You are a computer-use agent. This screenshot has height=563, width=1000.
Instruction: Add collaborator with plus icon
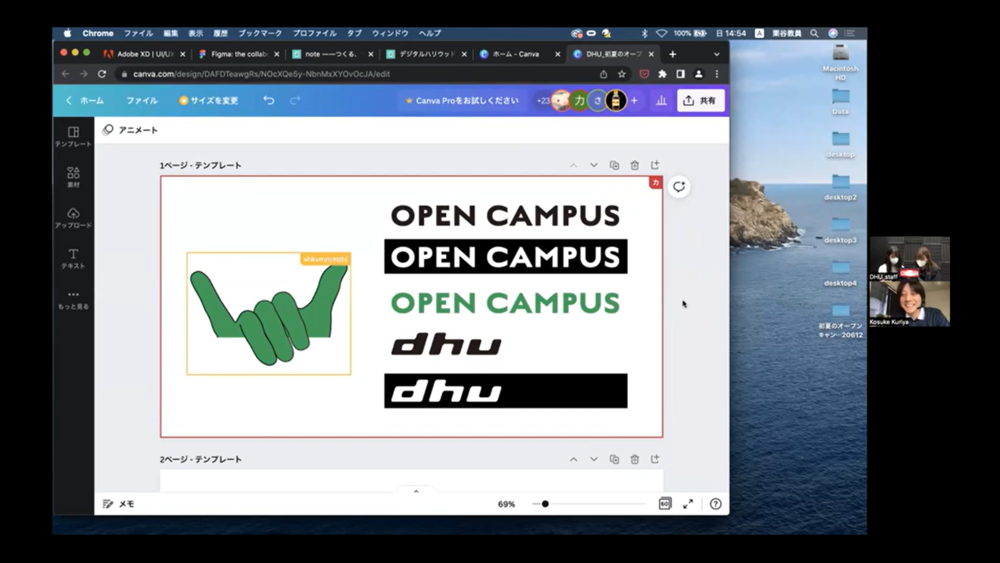point(634,100)
